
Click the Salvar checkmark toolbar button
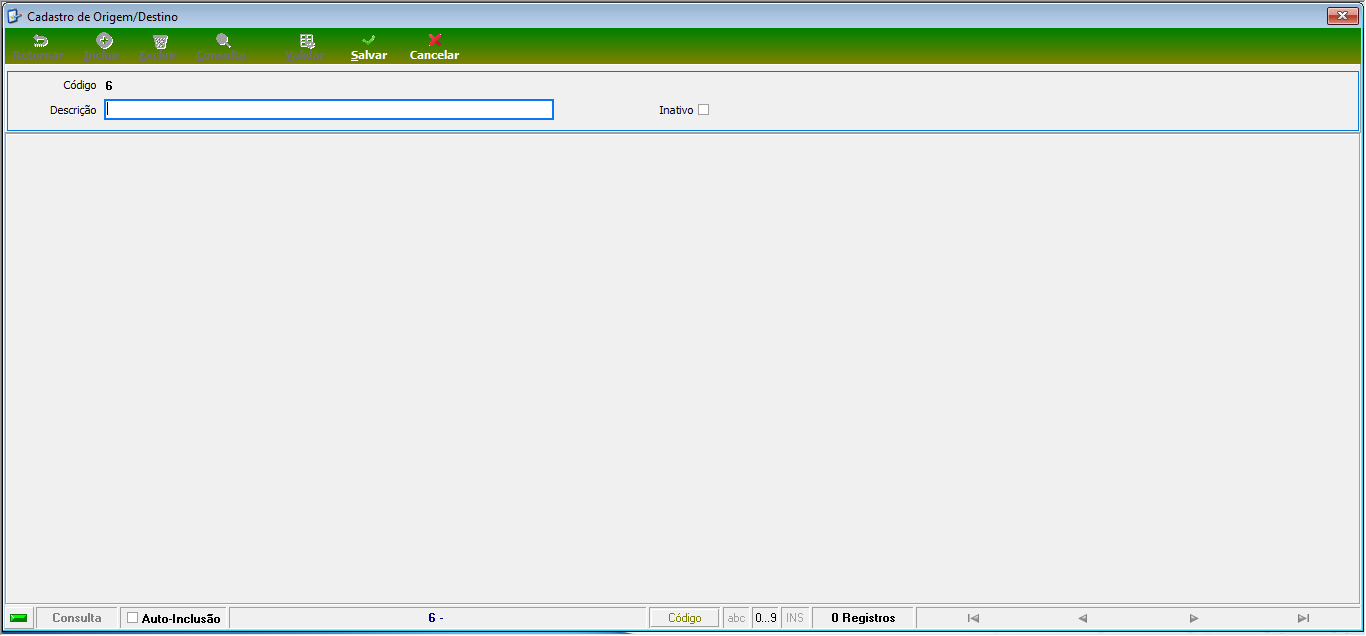pyautogui.click(x=368, y=47)
